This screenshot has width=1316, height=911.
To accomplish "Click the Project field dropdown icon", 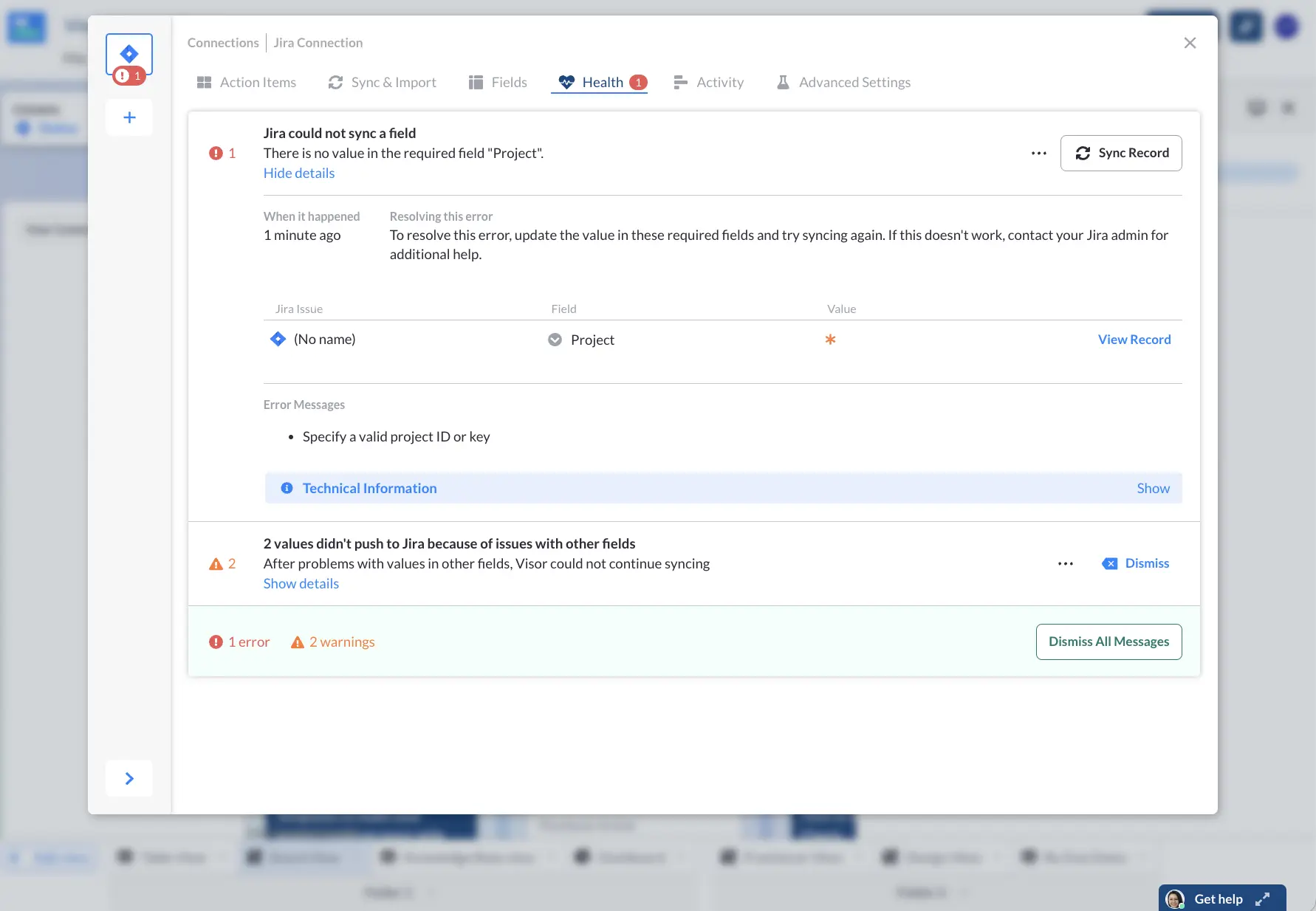I will tap(555, 340).
